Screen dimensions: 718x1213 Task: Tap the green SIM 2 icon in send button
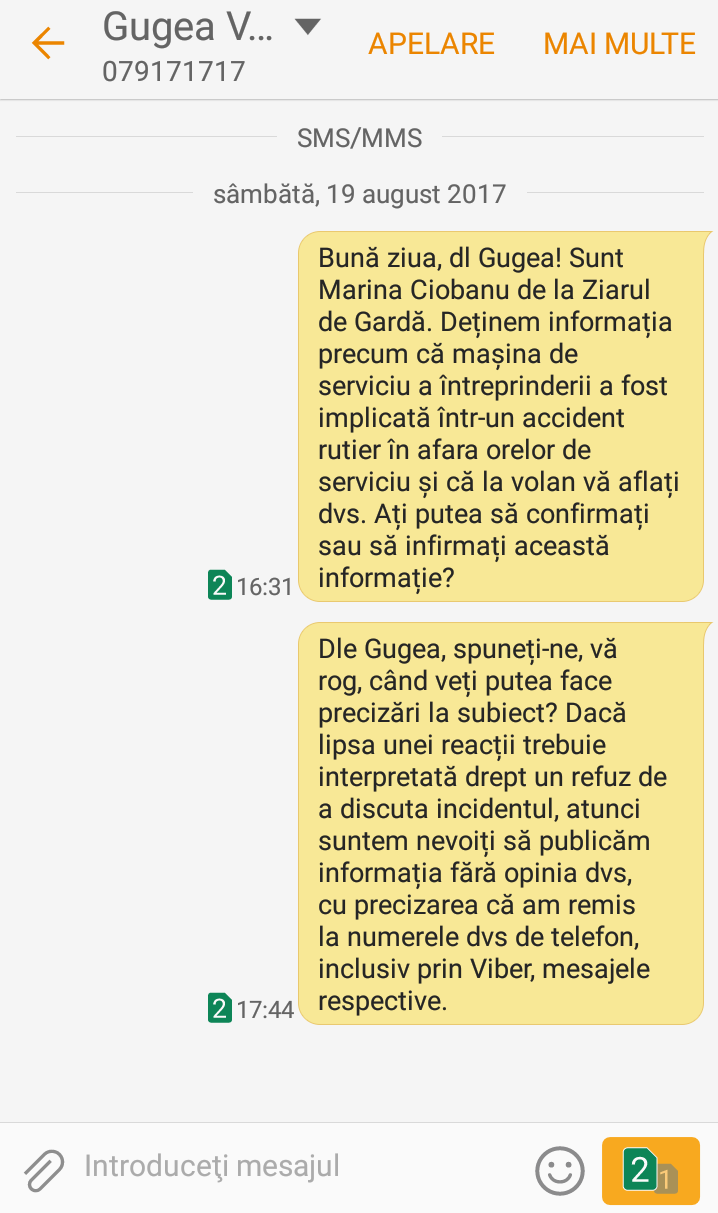point(640,1168)
